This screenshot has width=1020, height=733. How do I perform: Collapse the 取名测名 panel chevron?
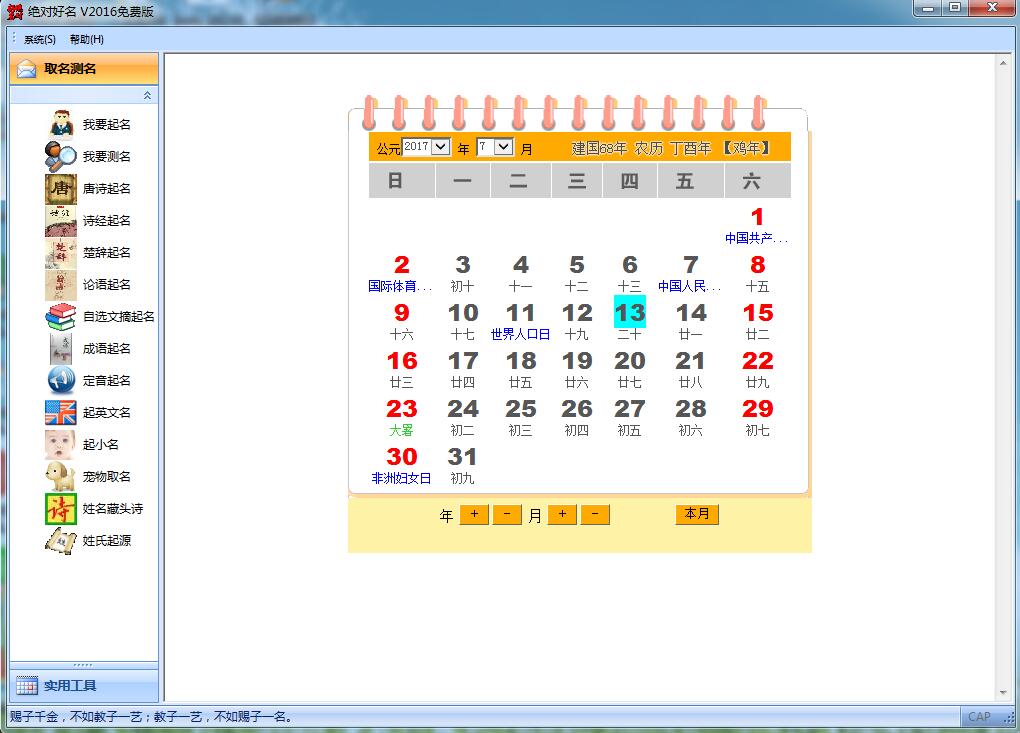(x=147, y=95)
